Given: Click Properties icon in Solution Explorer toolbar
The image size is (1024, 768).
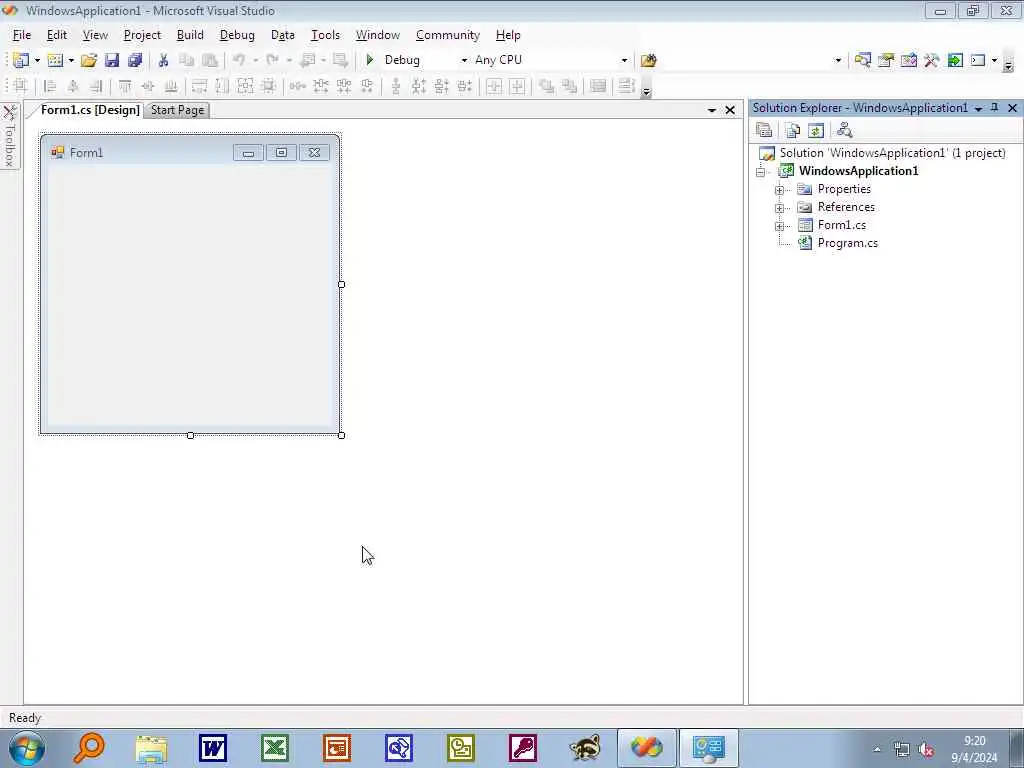Looking at the screenshot, I should 764,130.
